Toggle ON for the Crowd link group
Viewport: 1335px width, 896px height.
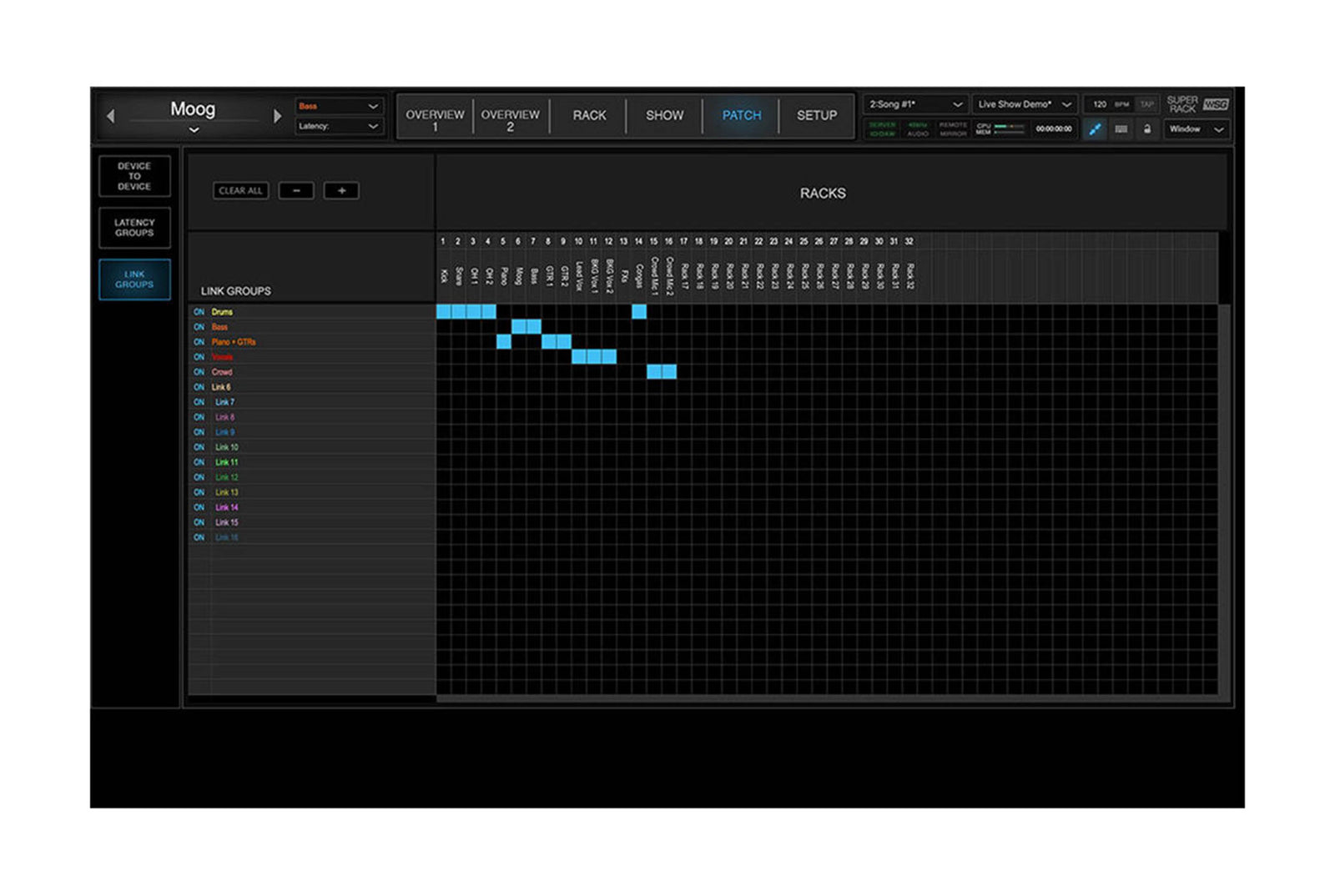199,372
